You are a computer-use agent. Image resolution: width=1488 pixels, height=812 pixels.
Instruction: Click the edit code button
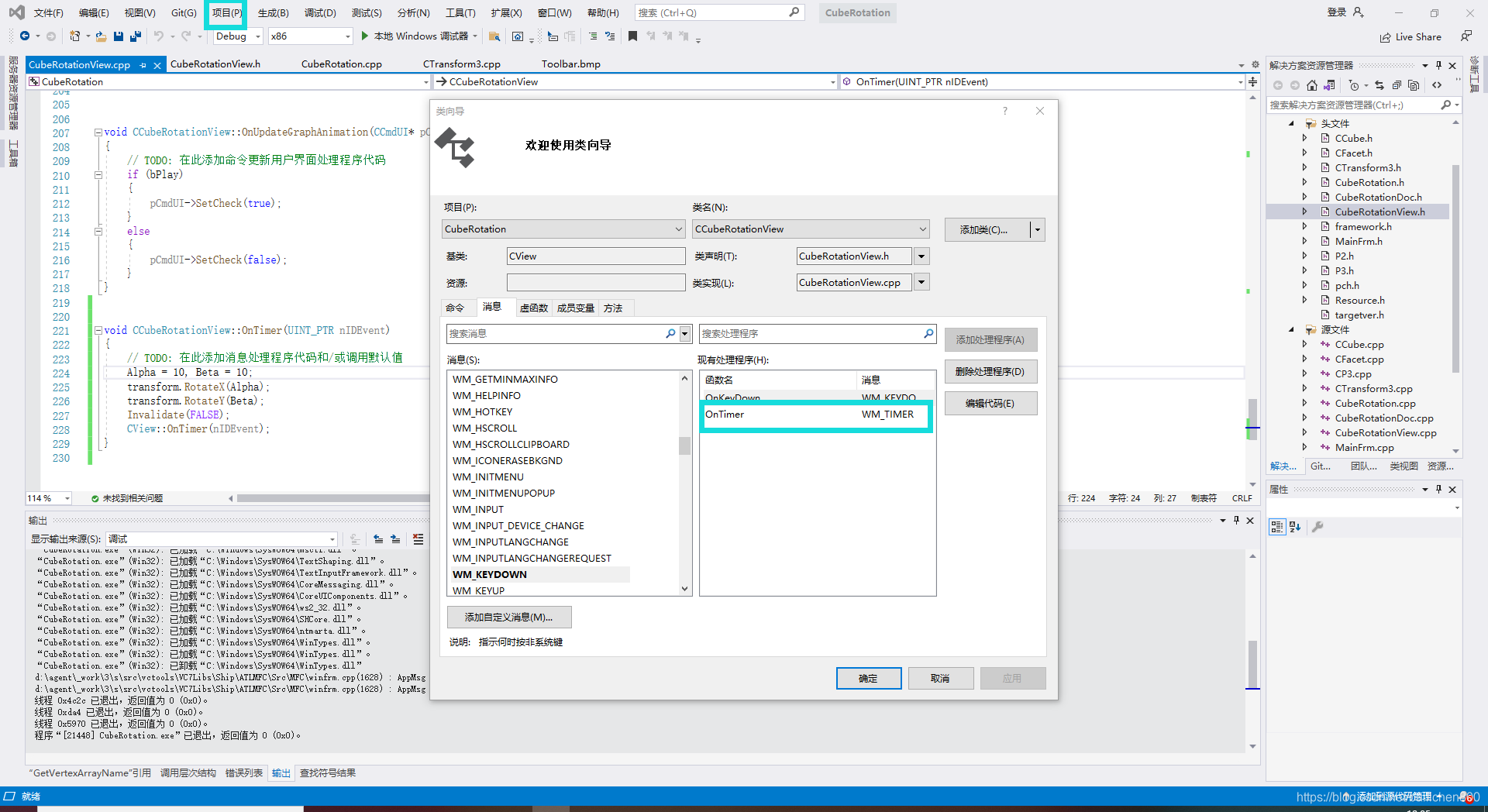click(x=990, y=404)
